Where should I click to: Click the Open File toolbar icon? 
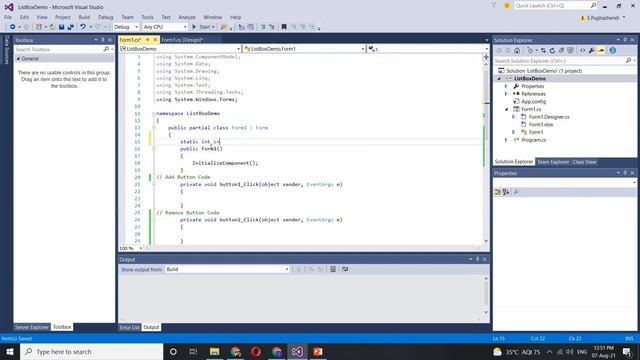click(x=52, y=27)
